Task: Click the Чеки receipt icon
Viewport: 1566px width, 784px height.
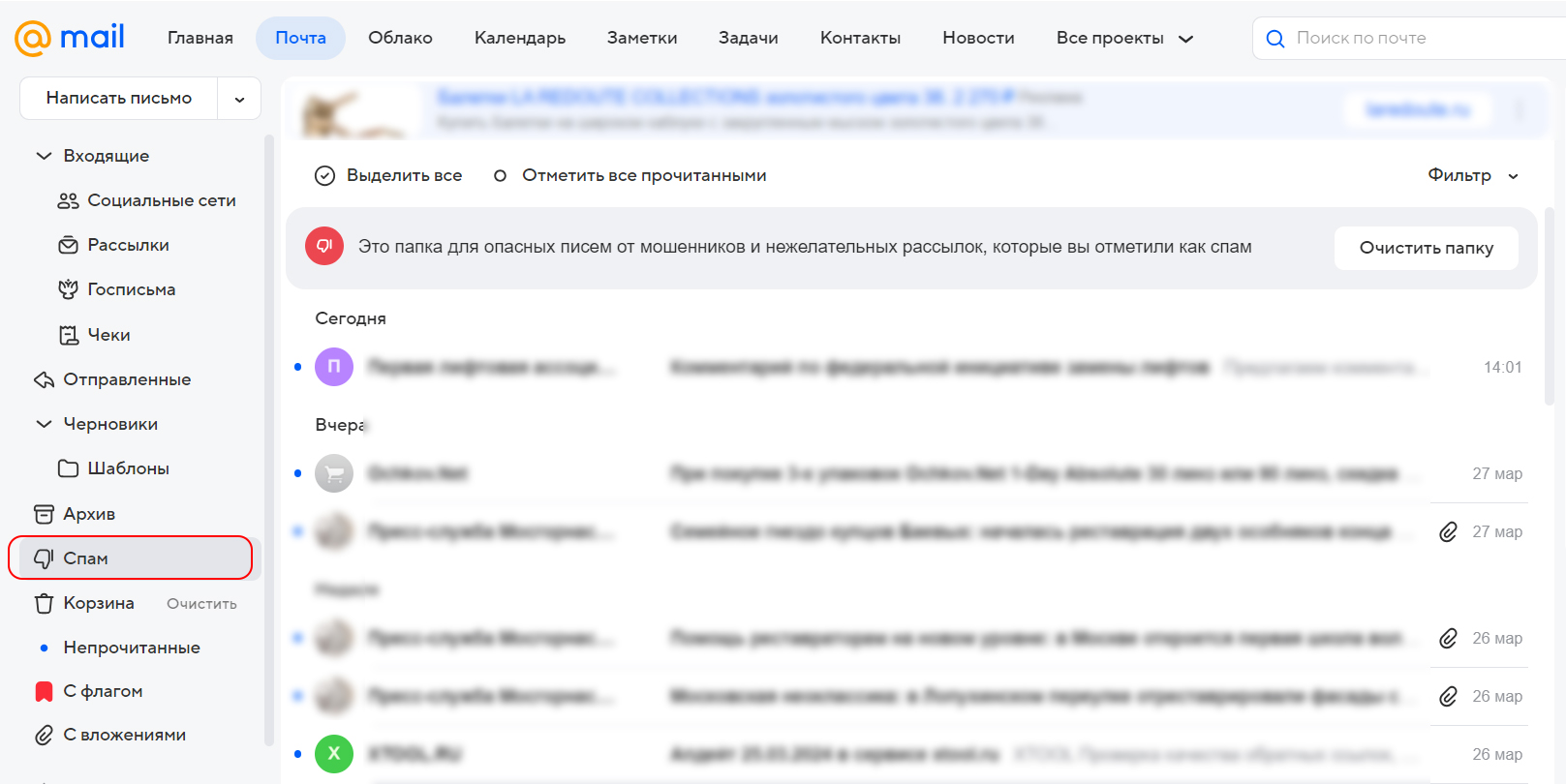Action: 68,335
